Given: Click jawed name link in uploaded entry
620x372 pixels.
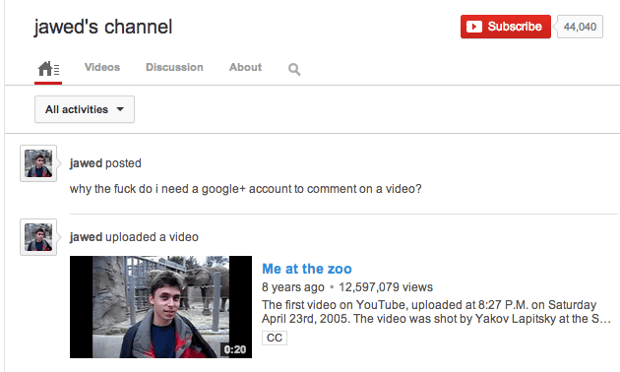Looking at the screenshot, I should pyautogui.click(x=86, y=237).
